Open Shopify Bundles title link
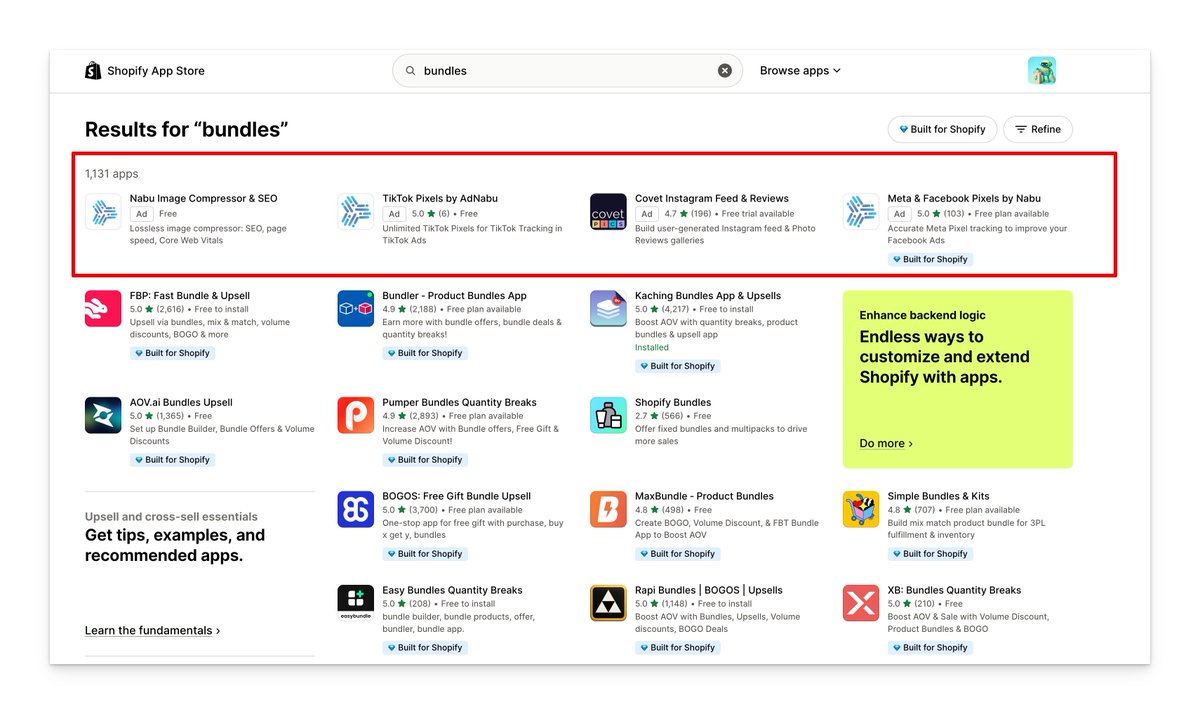 point(673,403)
